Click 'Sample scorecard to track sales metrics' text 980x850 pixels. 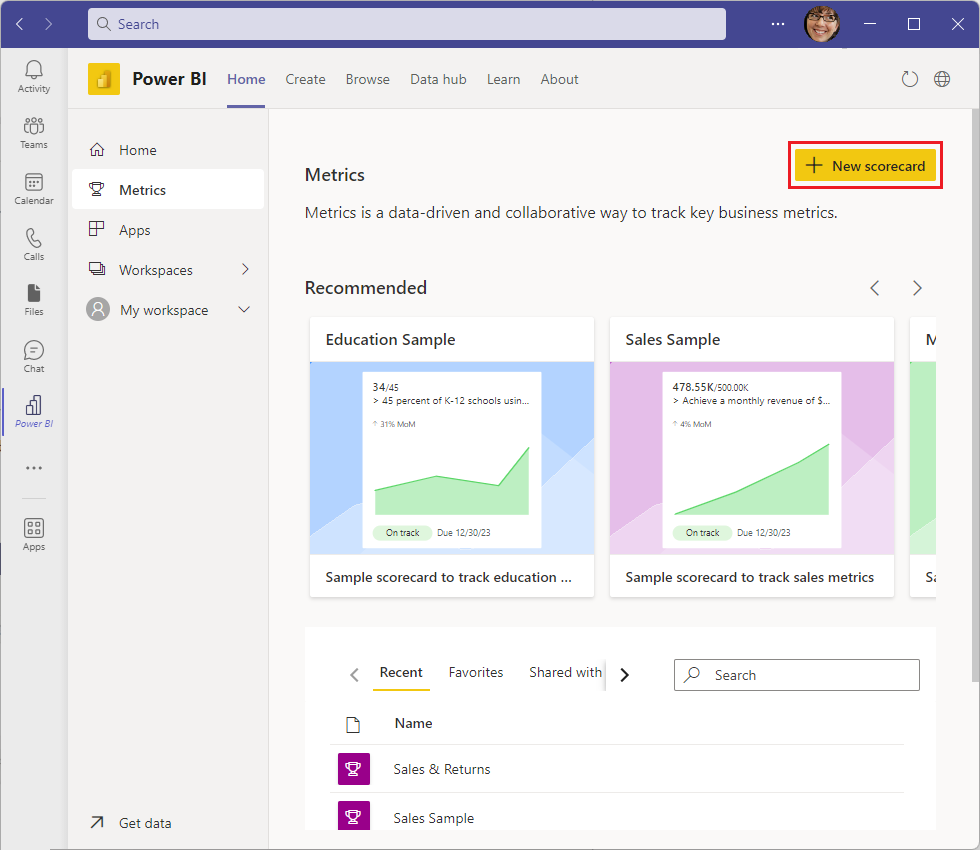749,578
